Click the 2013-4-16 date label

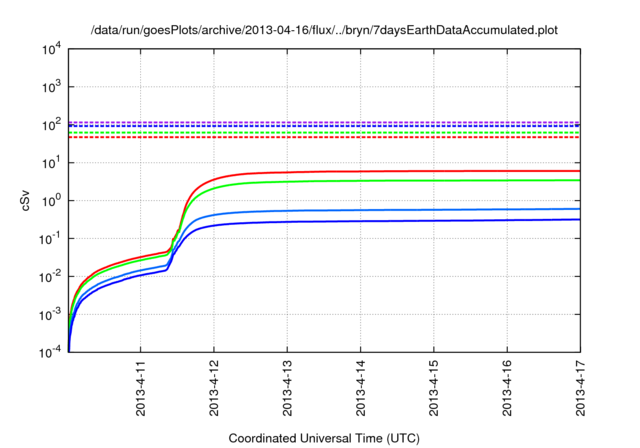[507, 388]
